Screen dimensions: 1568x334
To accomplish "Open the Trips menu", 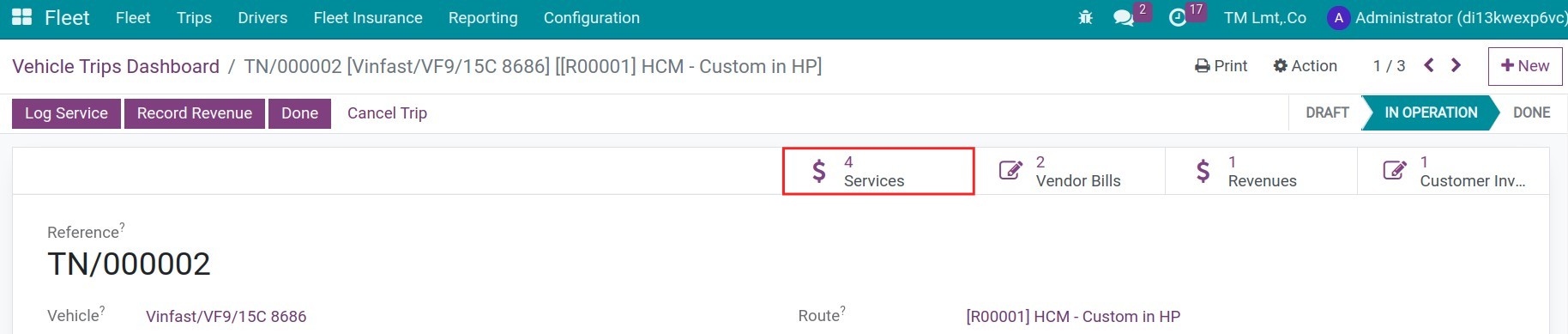I will 194,18.
